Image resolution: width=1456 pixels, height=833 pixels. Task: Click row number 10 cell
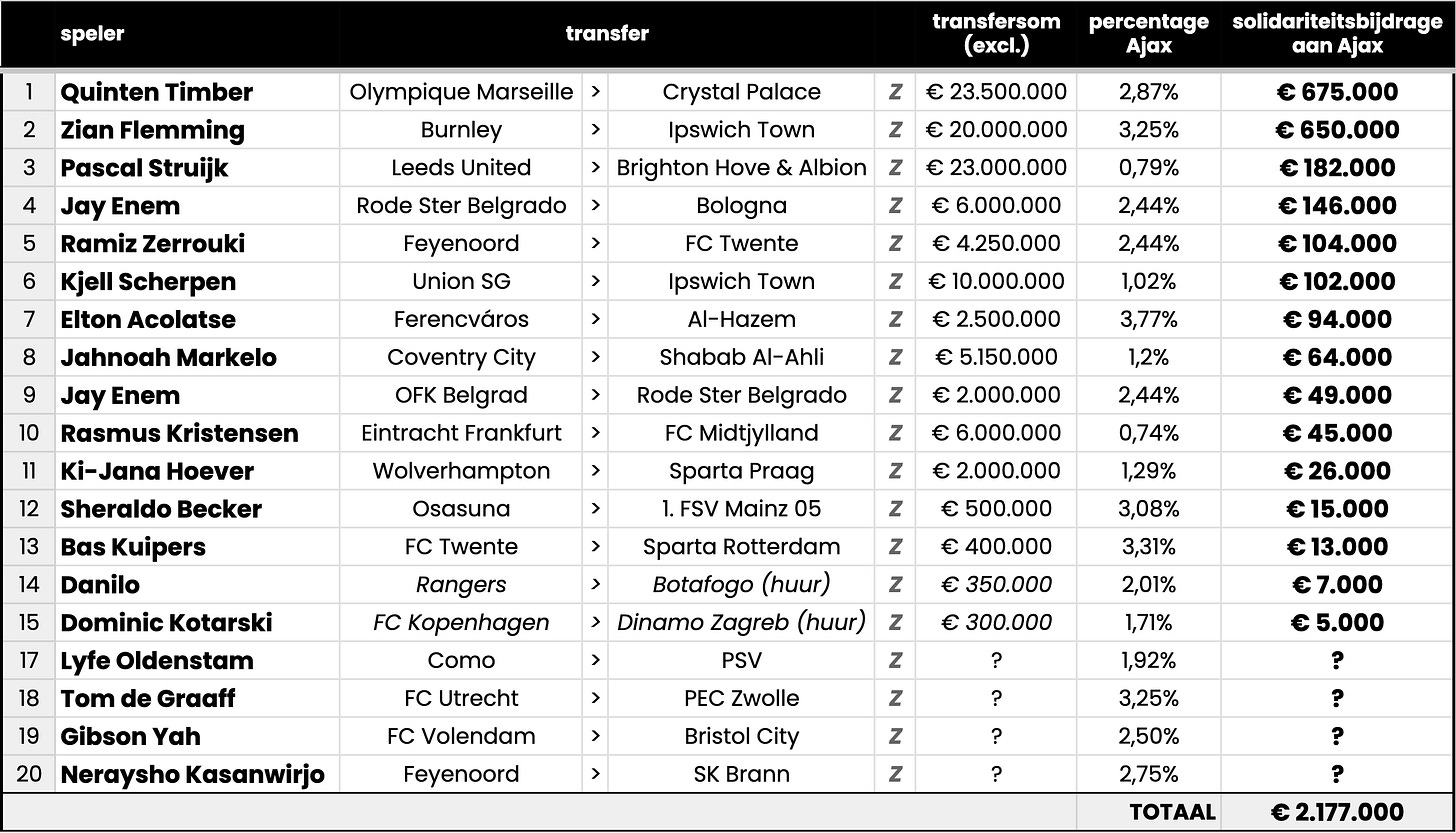click(29, 433)
